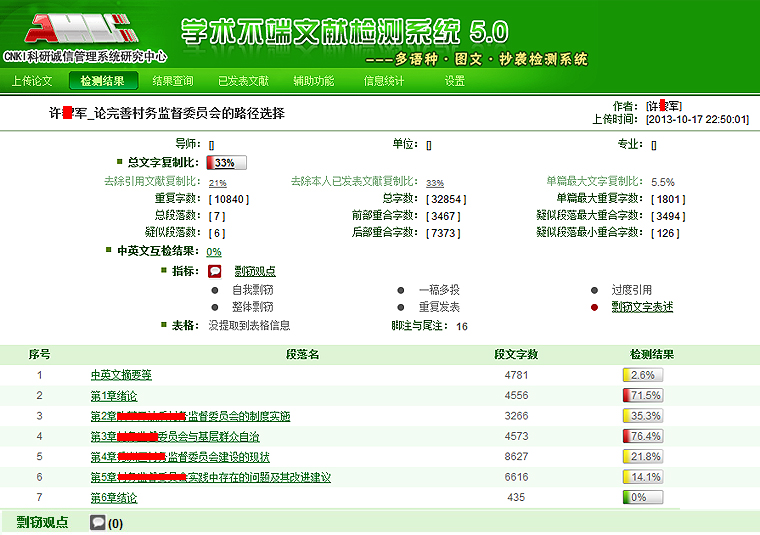Open the 已发表文献 menu
Screen dimensions: 760x535
[x=243, y=81]
